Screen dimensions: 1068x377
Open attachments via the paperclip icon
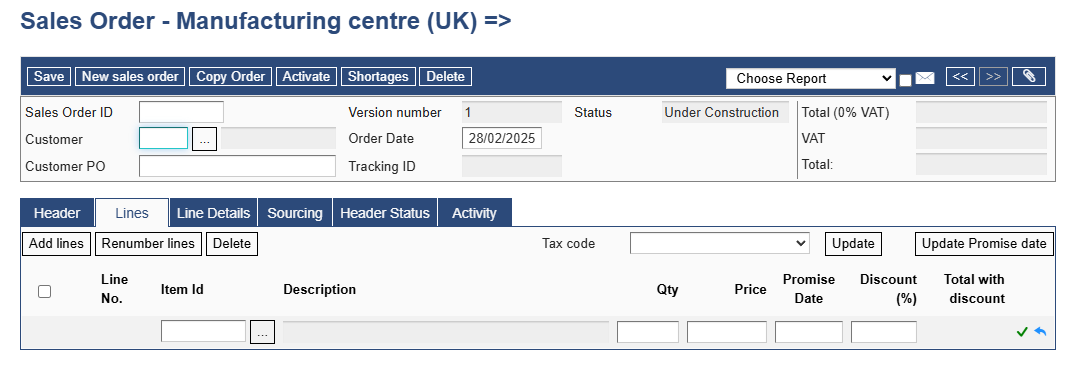coord(1028,76)
